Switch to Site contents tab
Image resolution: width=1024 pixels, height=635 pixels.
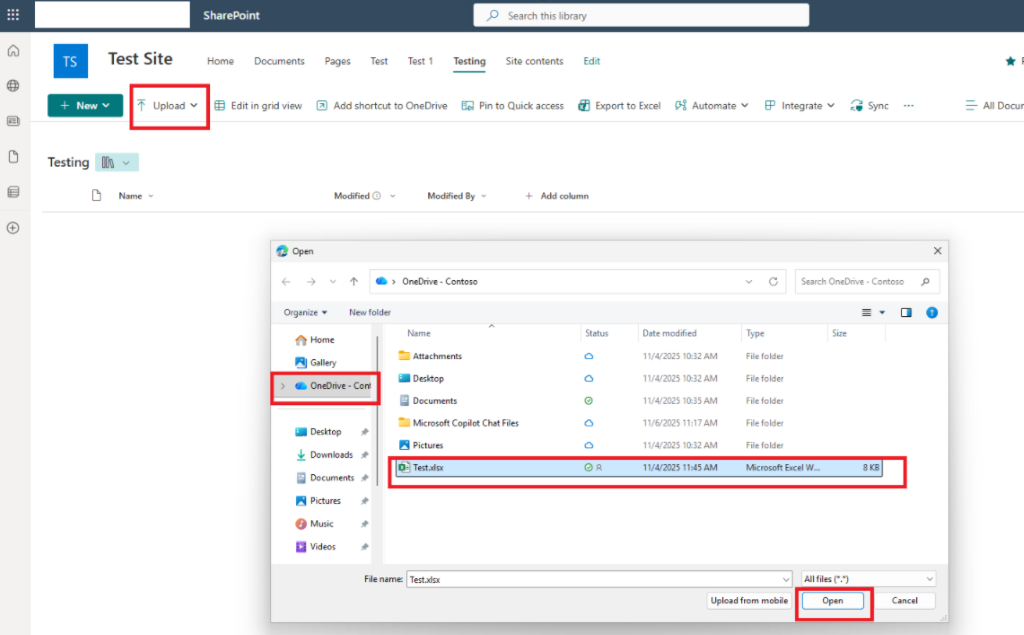click(534, 61)
